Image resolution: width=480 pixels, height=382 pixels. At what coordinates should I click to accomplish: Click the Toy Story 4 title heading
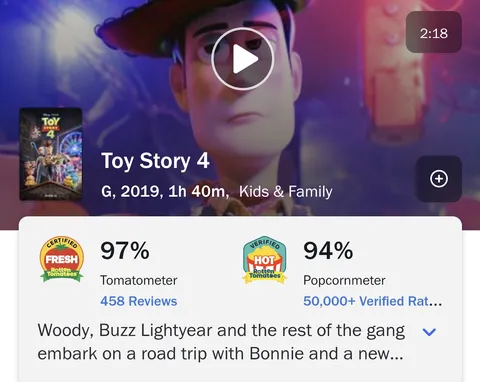[x=155, y=161]
